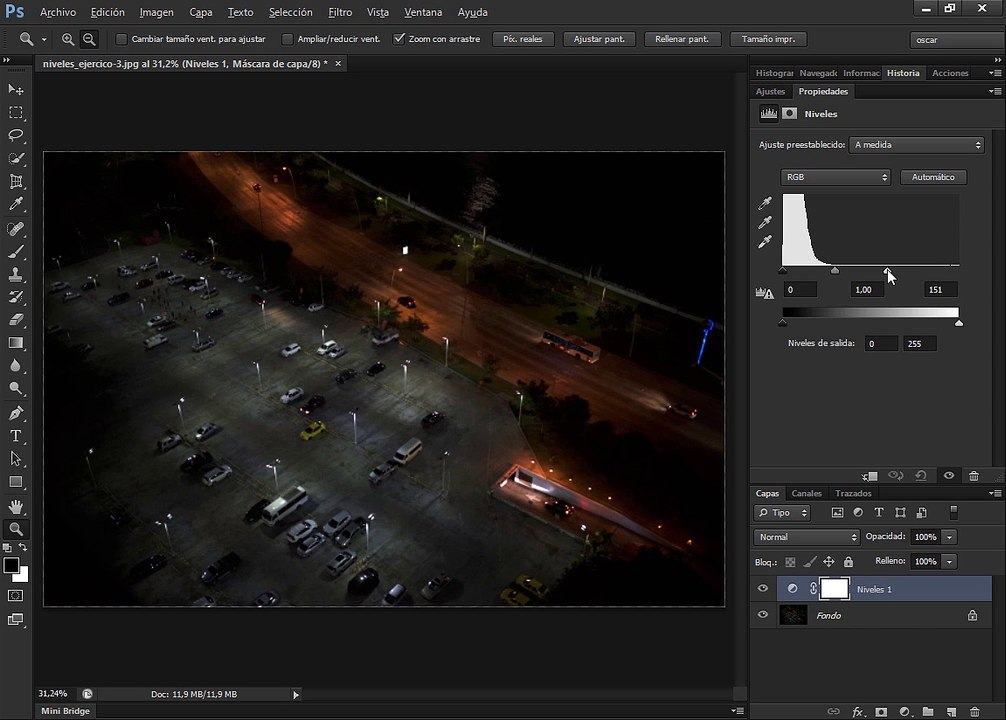Viewport: 1006px width, 720px height.
Task: Click the Automático button
Action: click(934, 177)
